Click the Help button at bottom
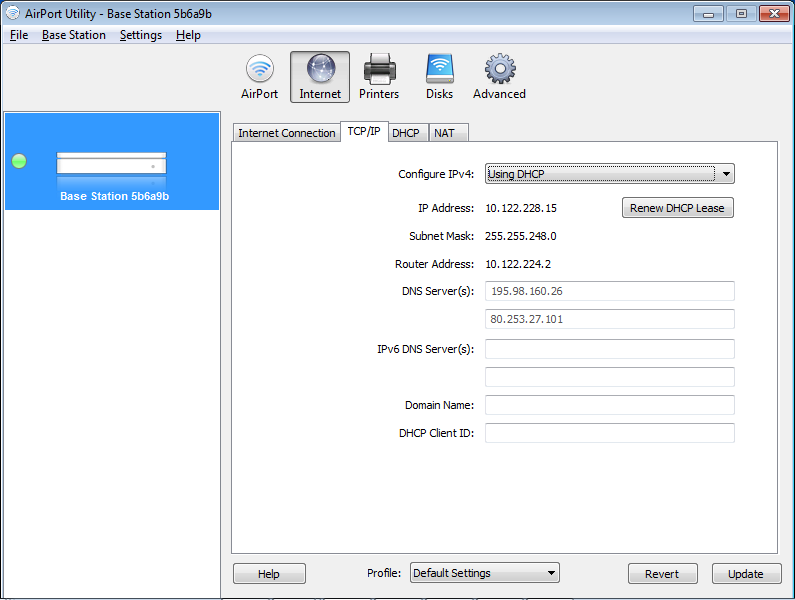 coord(269,574)
